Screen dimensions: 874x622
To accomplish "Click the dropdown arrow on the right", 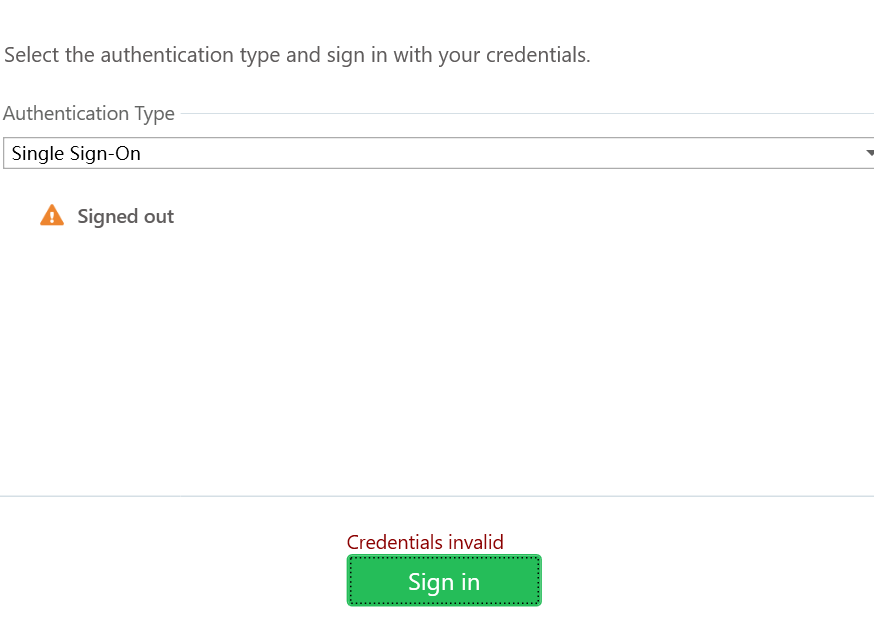I will [868, 152].
